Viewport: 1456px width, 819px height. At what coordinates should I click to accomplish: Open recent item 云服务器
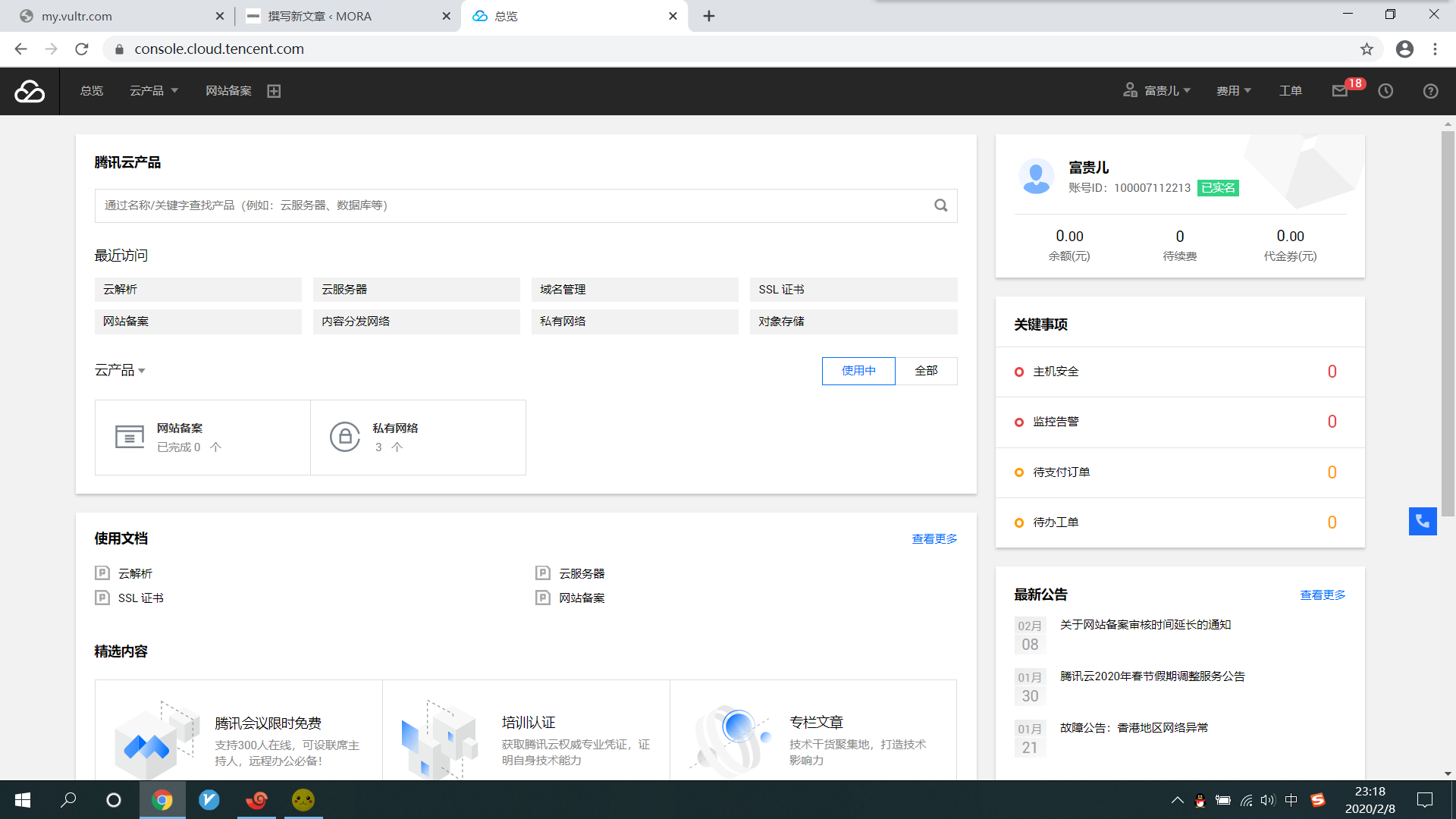pyautogui.click(x=416, y=290)
